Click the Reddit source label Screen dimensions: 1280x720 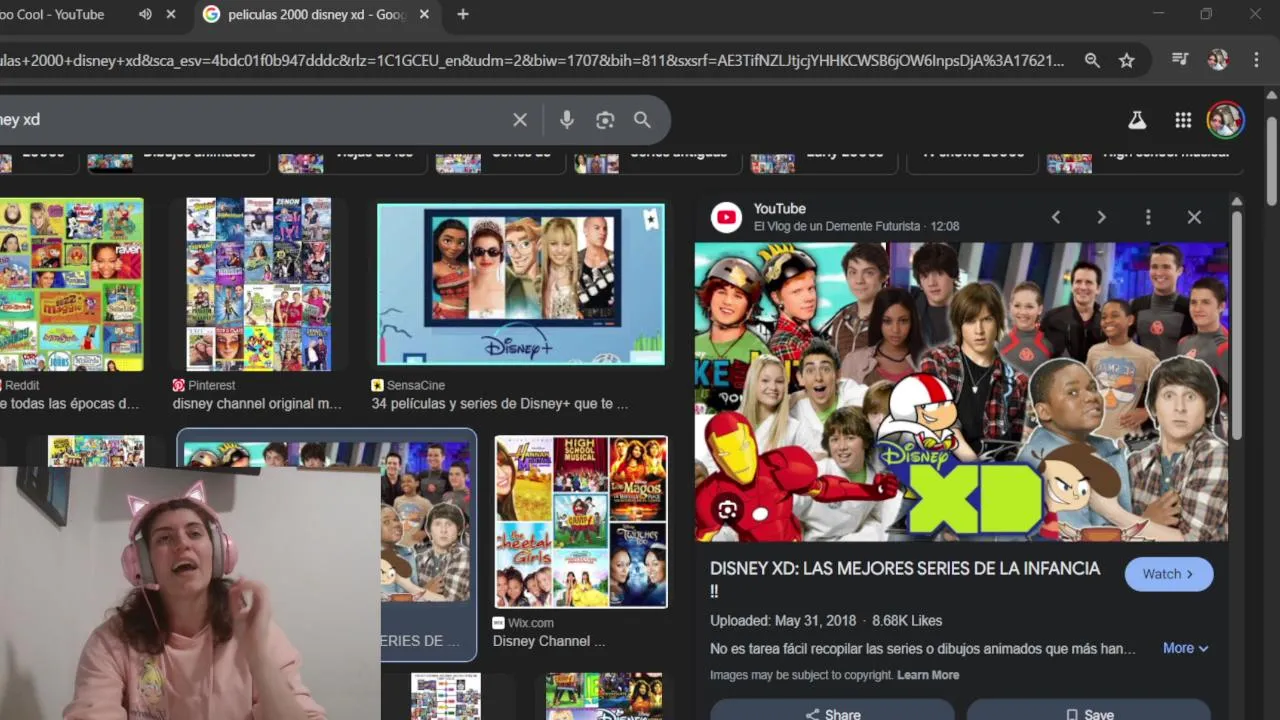(x=22, y=385)
